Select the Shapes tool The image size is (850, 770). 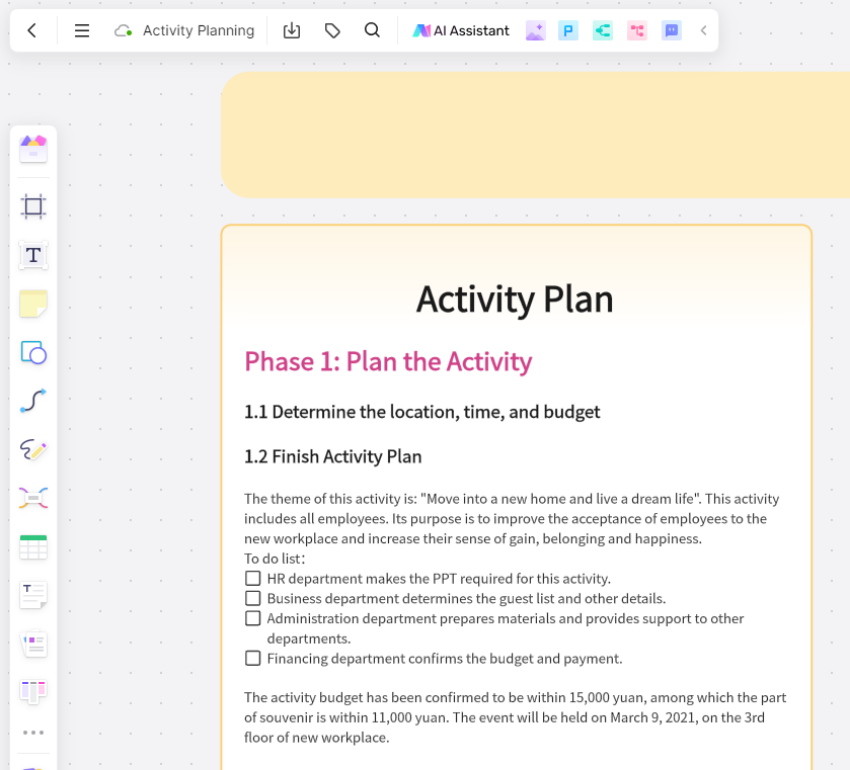pos(34,352)
